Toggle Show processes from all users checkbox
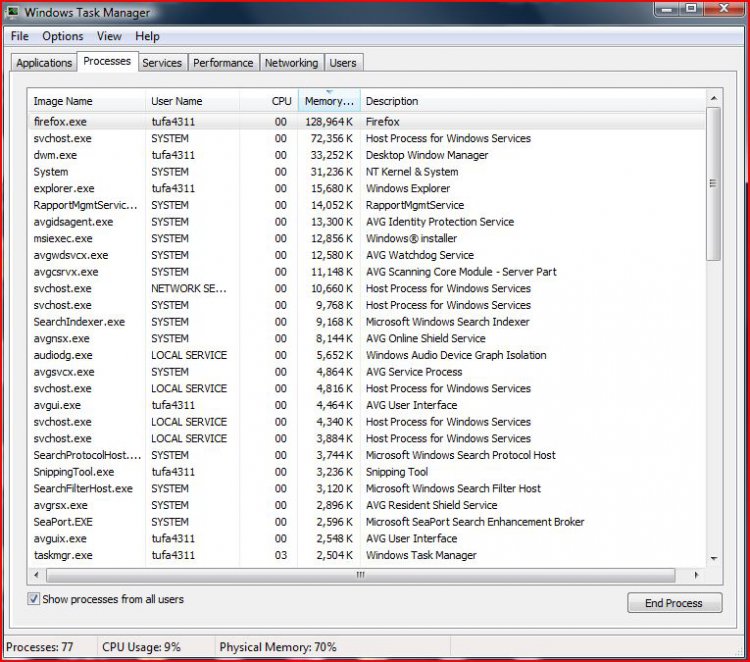Viewport: 750px width, 662px height. point(33,598)
